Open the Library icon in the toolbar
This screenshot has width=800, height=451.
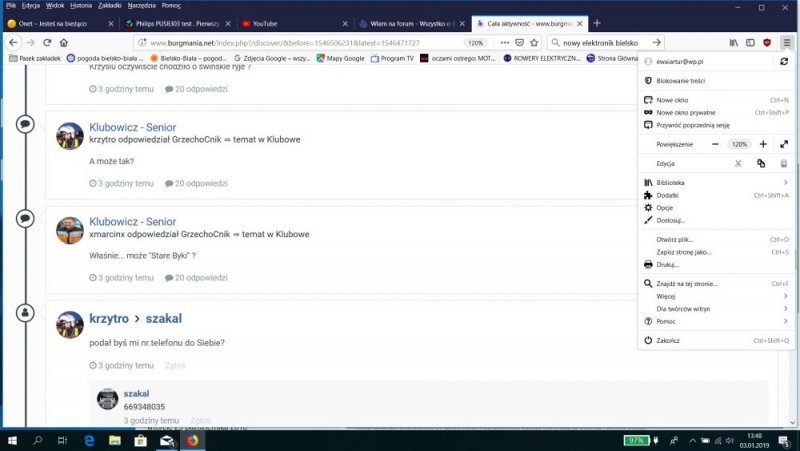click(x=733, y=43)
